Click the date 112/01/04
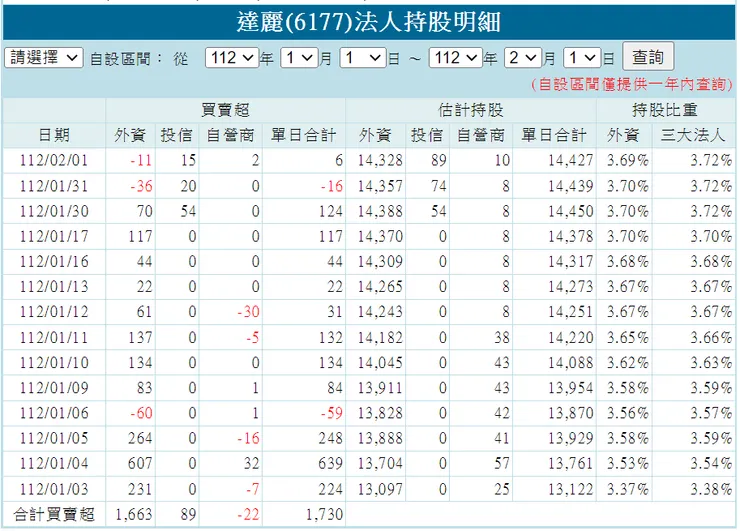 (54, 464)
